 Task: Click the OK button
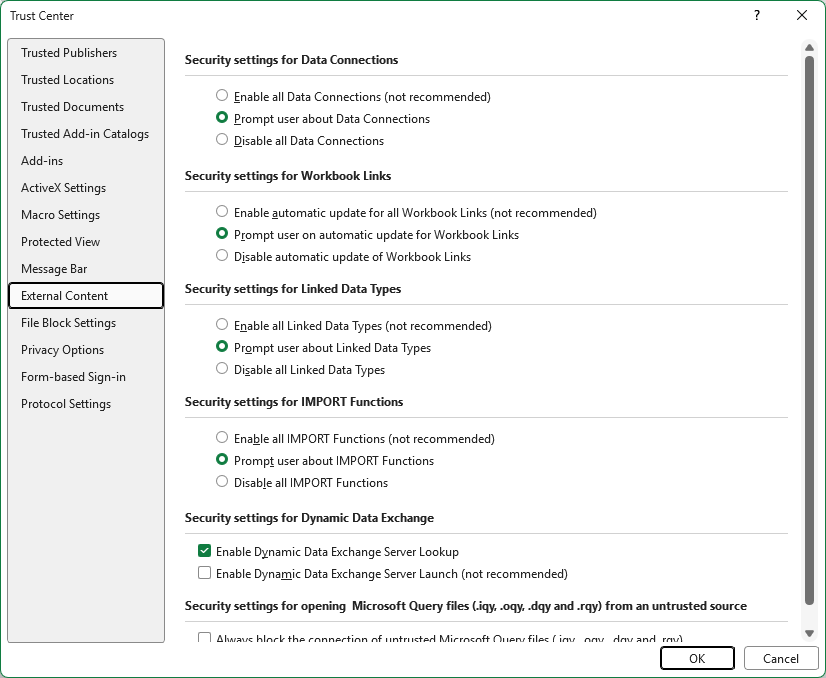(x=697, y=658)
